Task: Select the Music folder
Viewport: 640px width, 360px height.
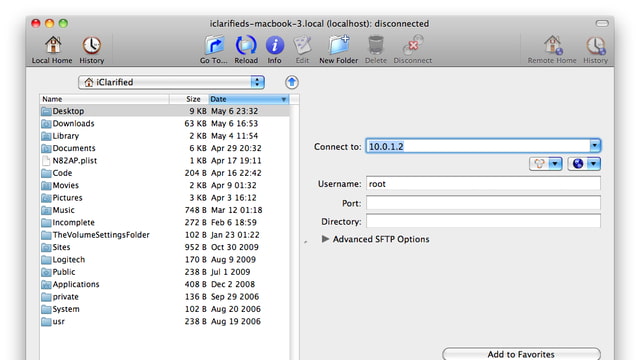Action: 164,210
